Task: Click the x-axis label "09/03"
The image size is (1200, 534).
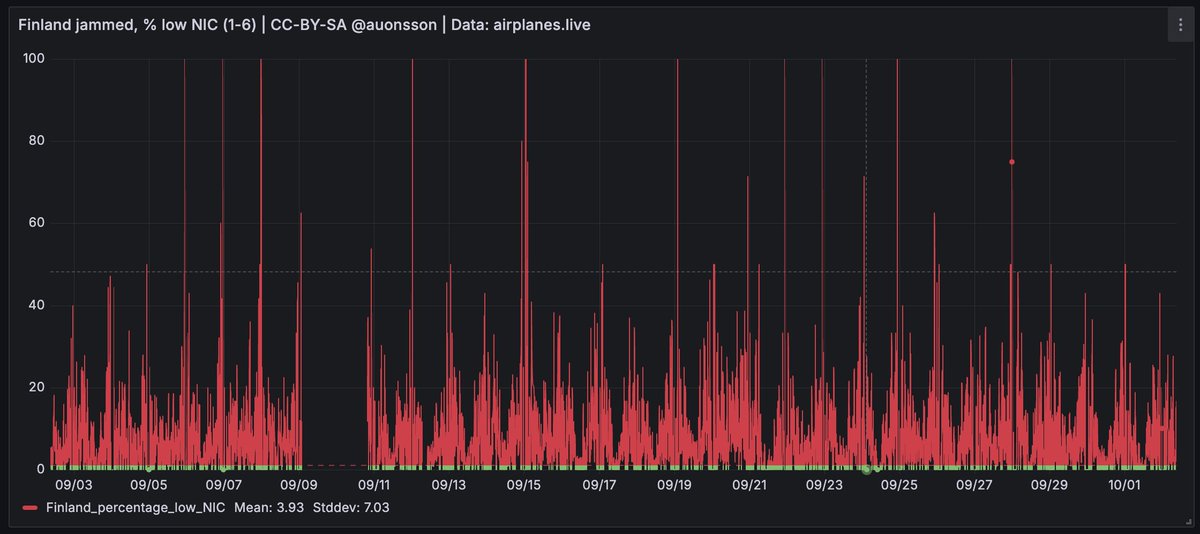Action: (73, 485)
